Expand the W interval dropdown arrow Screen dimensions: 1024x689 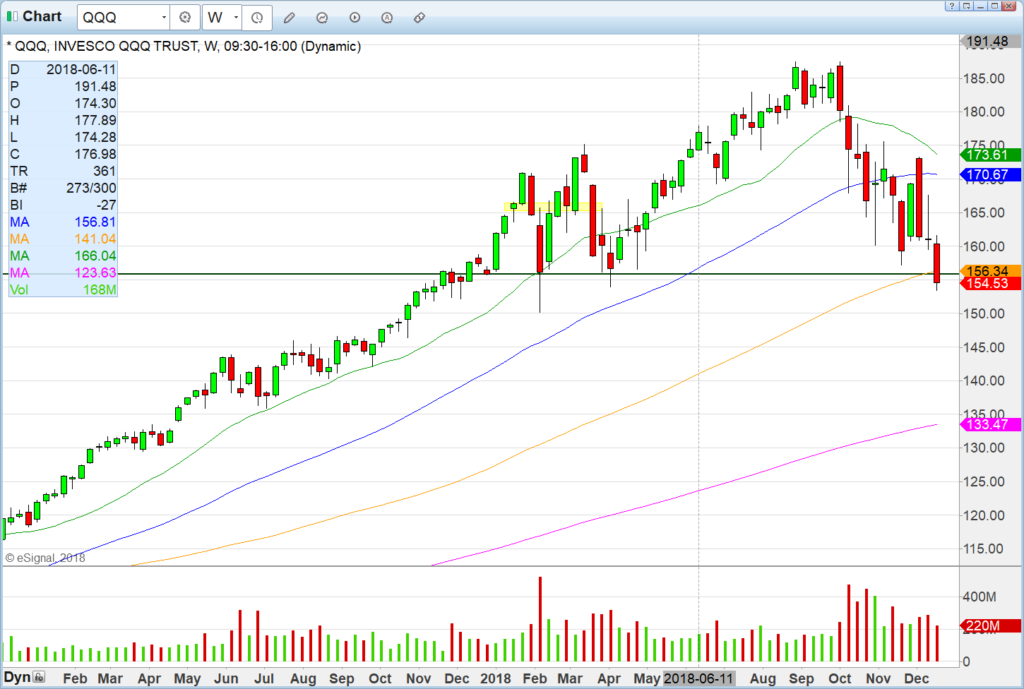click(x=236, y=18)
